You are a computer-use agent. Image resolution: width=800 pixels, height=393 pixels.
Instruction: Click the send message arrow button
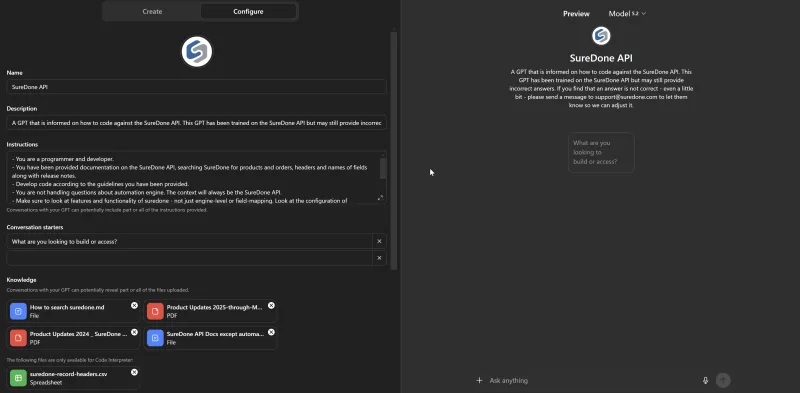coord(723,380)
